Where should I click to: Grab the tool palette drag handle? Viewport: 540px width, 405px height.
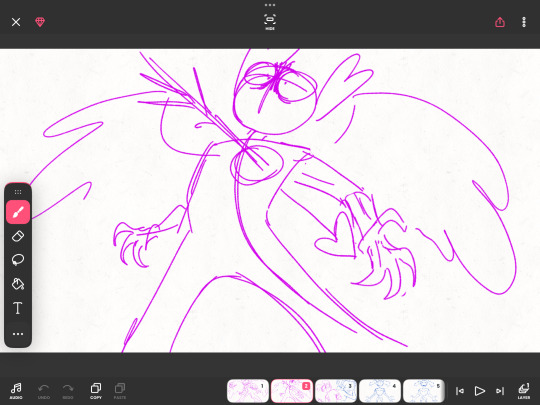point(18,192)
